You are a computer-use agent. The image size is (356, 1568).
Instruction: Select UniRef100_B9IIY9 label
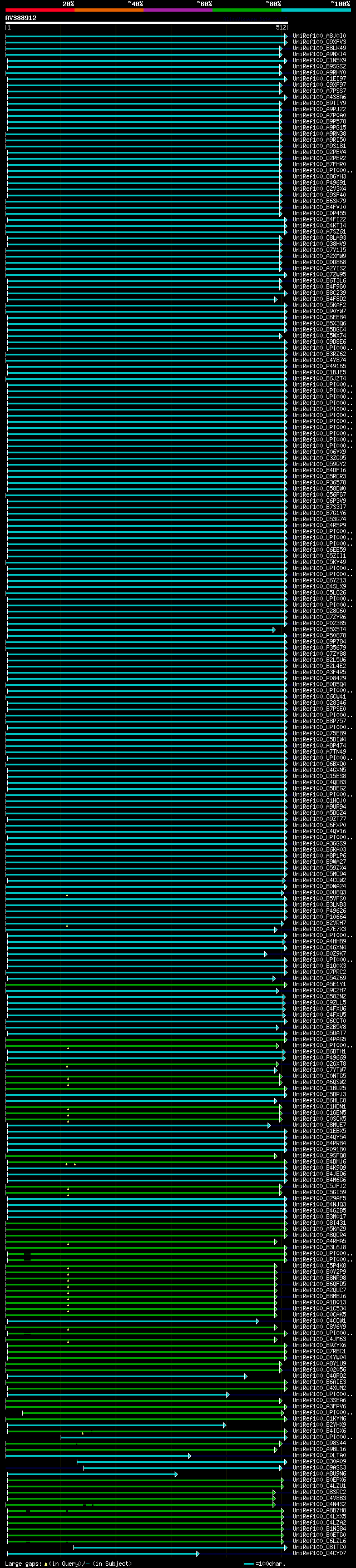click(319, 103)
